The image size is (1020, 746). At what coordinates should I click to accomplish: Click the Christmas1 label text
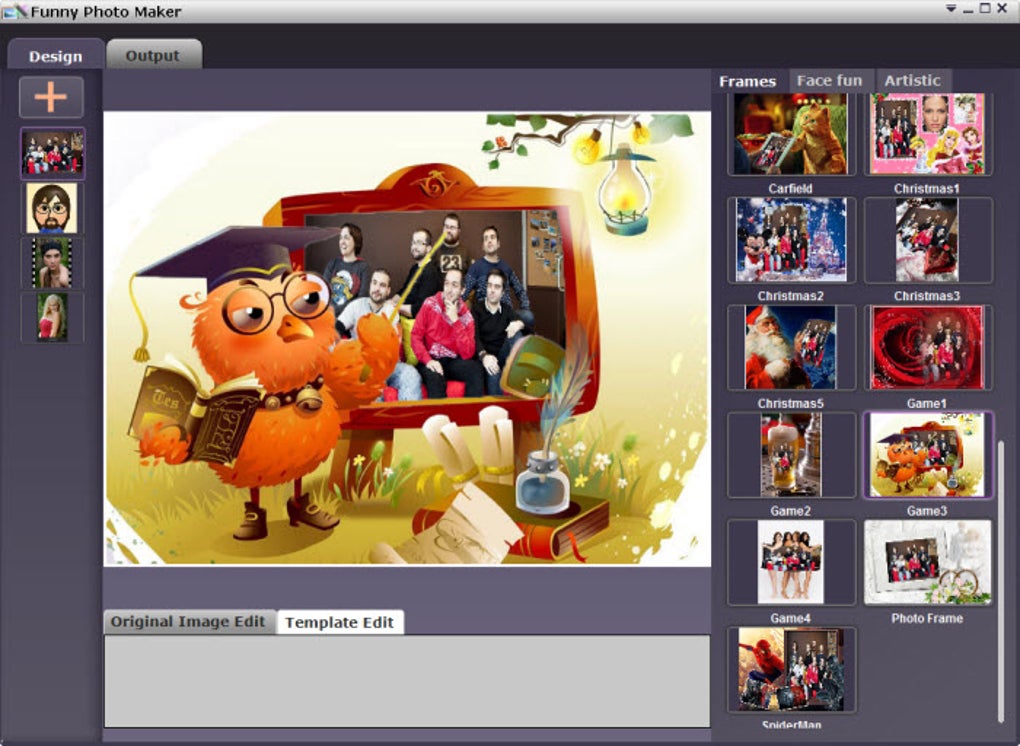[927, 189]
